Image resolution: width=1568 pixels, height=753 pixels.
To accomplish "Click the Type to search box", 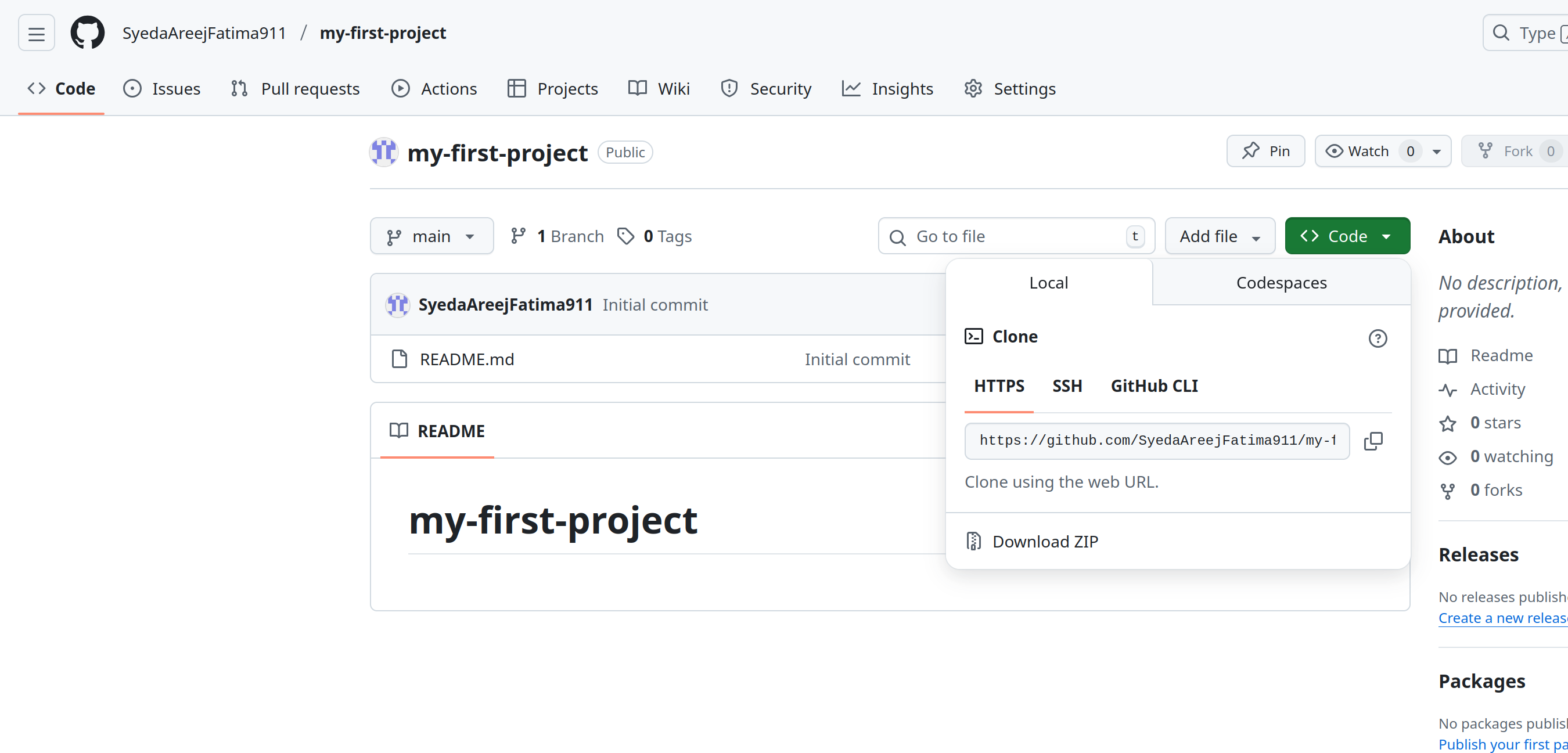I will click(x=1526, y=33).
